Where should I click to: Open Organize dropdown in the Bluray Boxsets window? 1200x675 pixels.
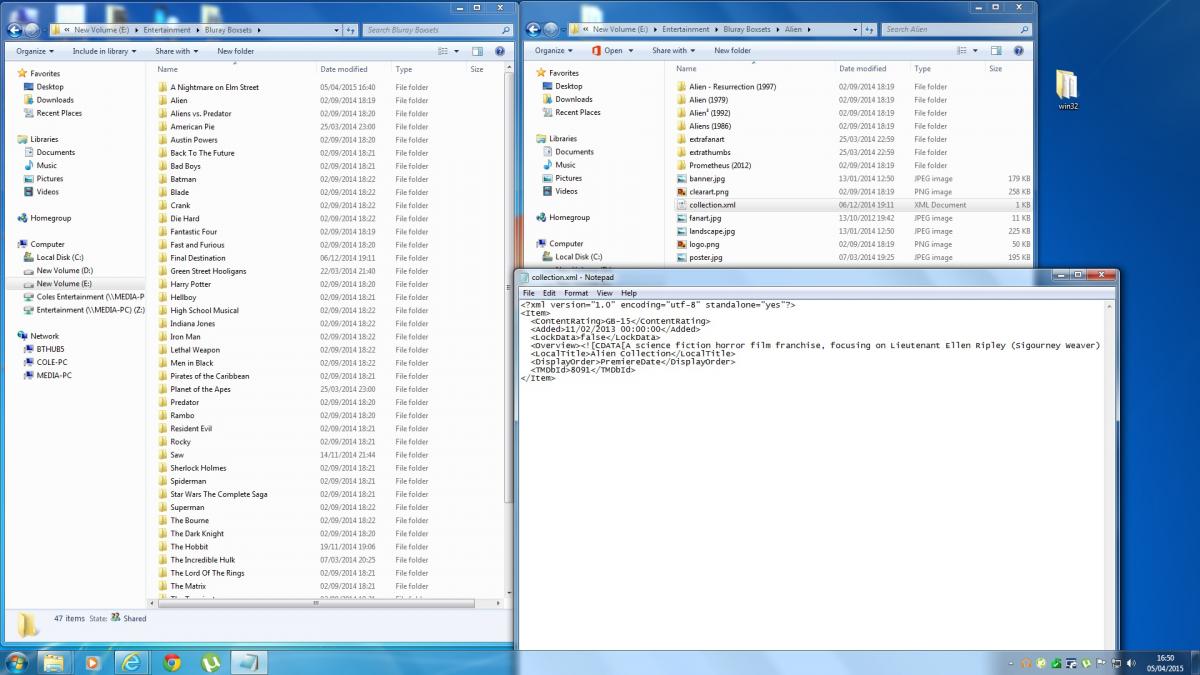point(35,51)
